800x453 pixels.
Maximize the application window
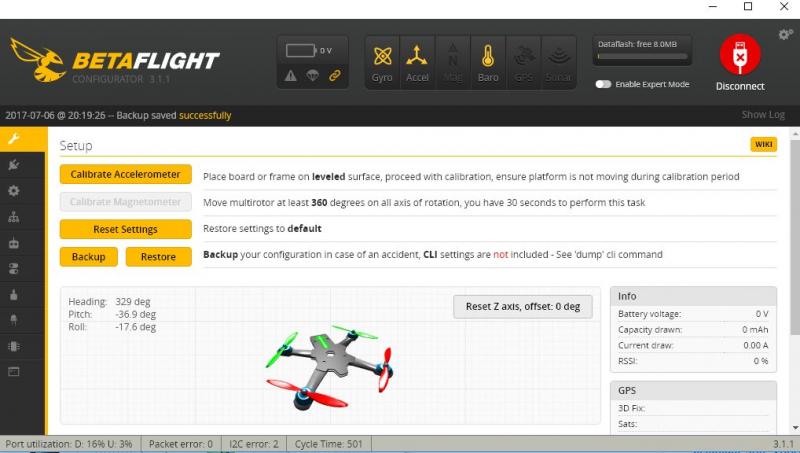[748, 6]
